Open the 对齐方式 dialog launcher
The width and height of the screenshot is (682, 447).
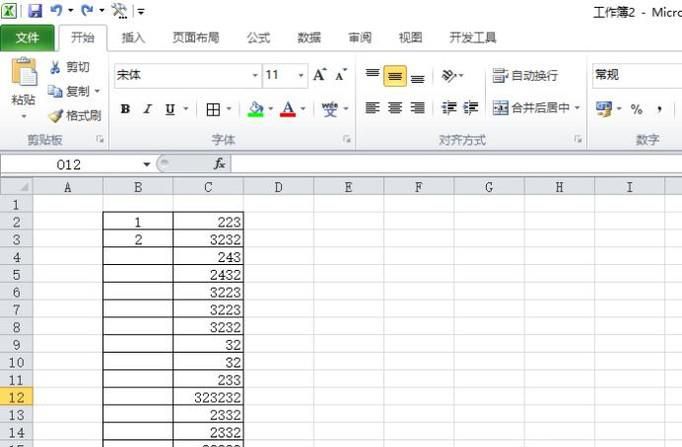[x=578, y=139]
